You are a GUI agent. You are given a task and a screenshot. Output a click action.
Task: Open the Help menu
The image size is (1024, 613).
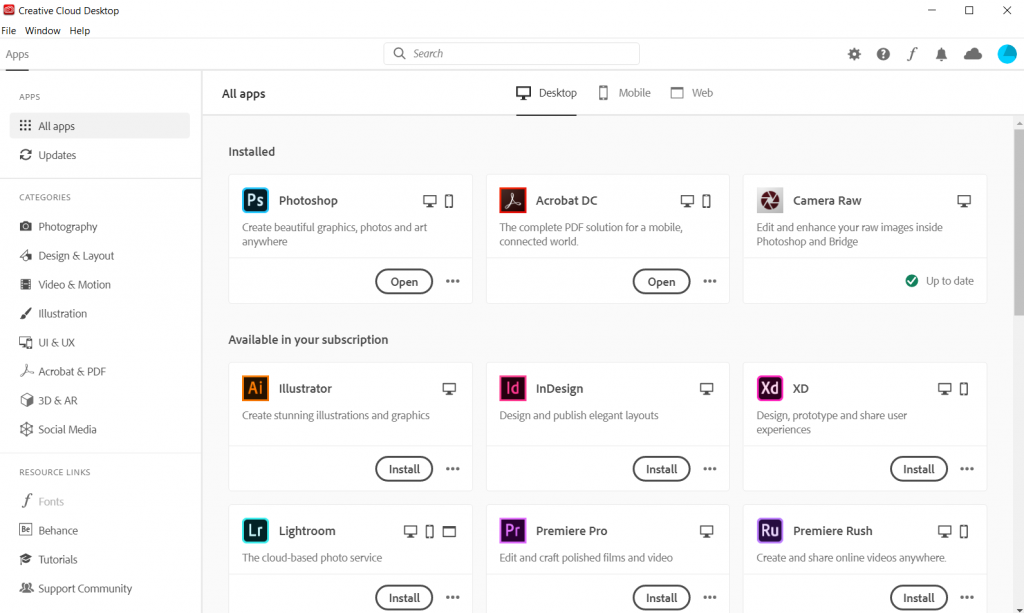(x=80, y=31)
